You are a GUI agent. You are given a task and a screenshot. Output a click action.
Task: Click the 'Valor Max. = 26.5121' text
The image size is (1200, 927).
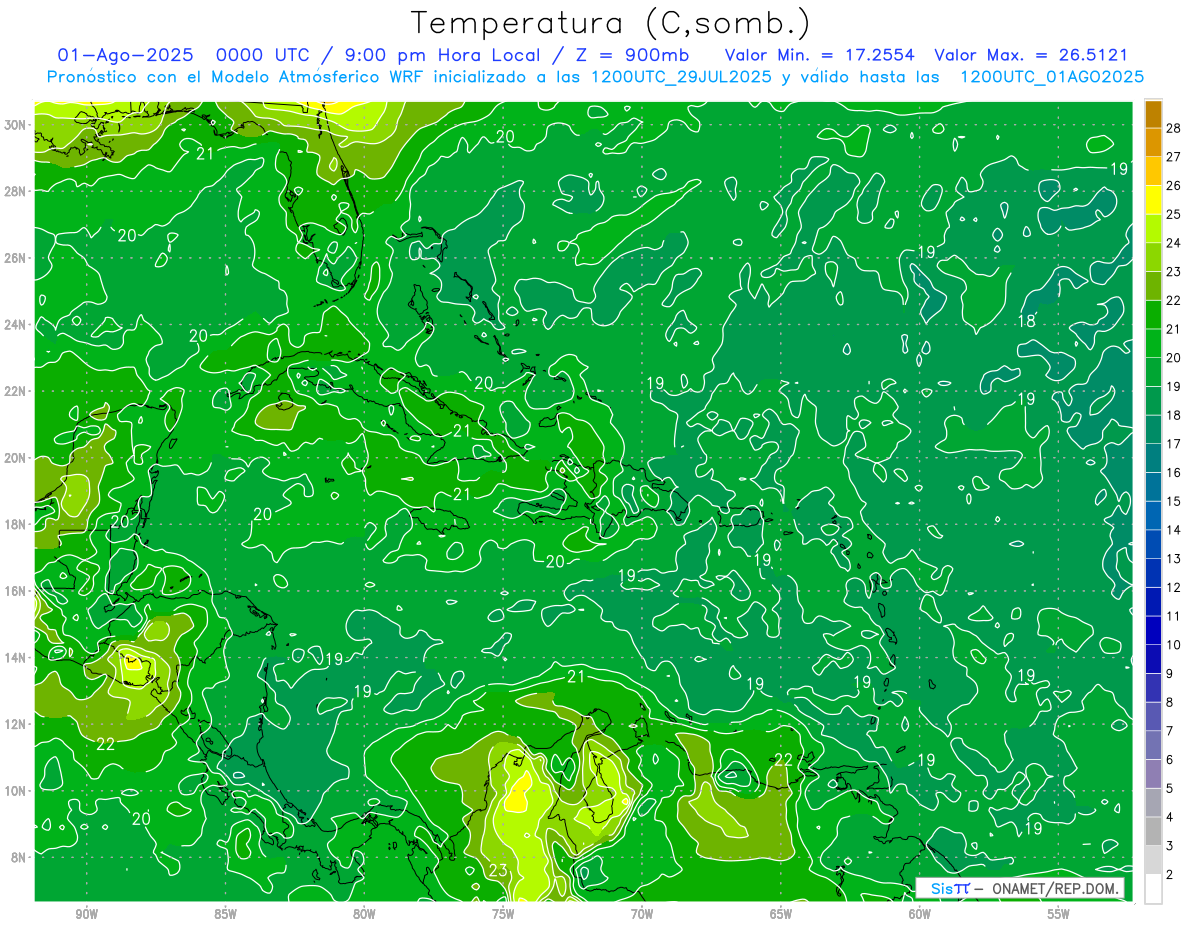click(1031, 55)
